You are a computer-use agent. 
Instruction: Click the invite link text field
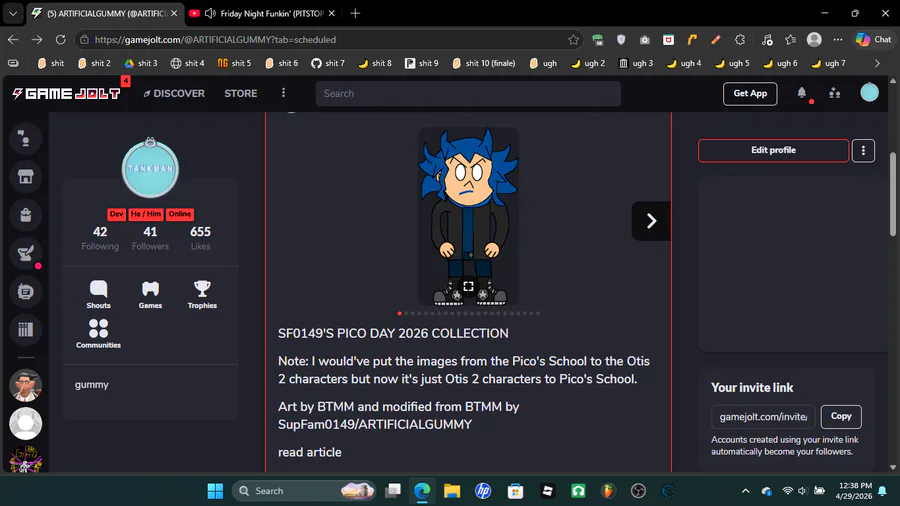[x=763, y=417]
